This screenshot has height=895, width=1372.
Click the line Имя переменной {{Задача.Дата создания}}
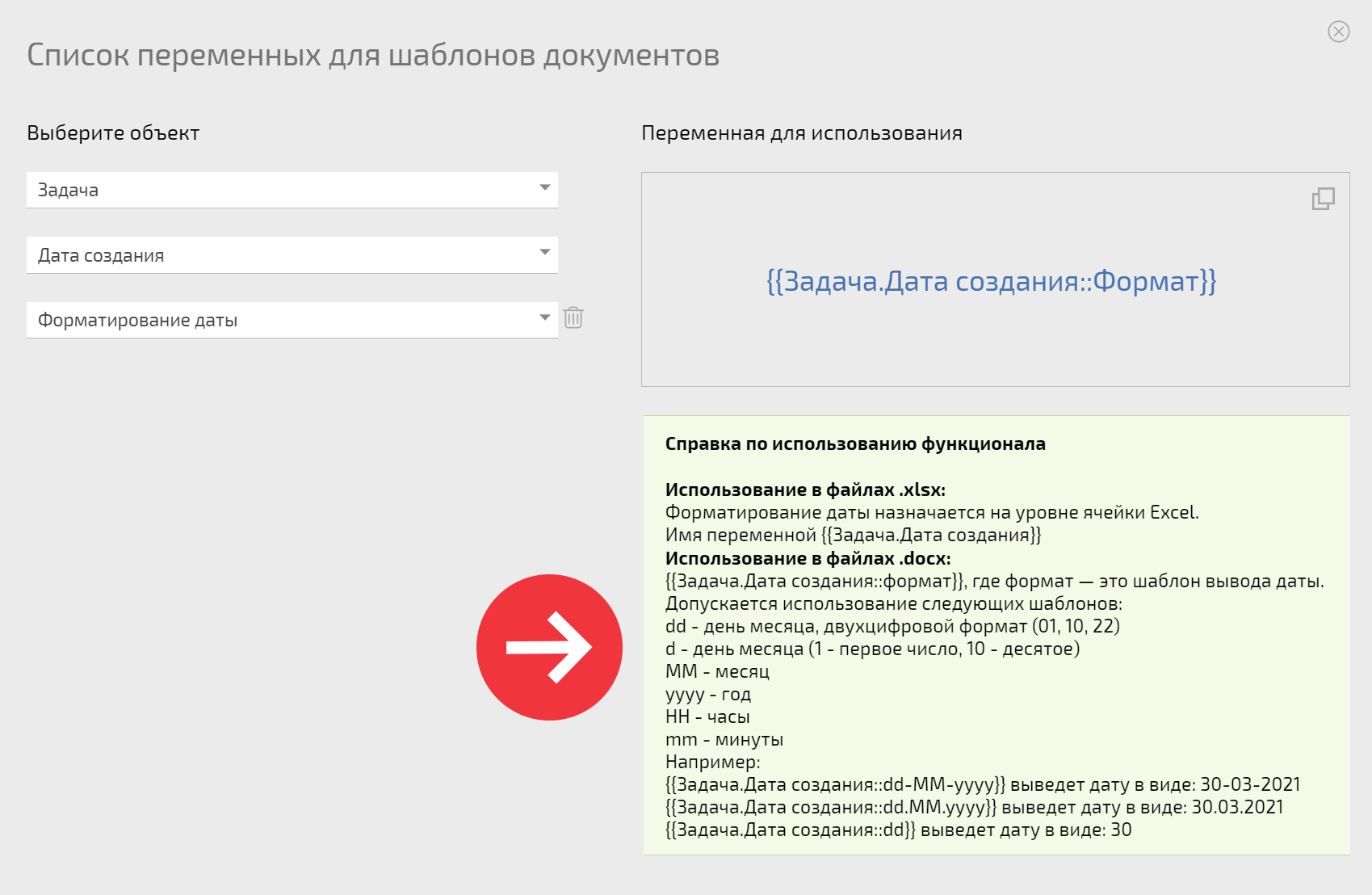pos(853,535)
